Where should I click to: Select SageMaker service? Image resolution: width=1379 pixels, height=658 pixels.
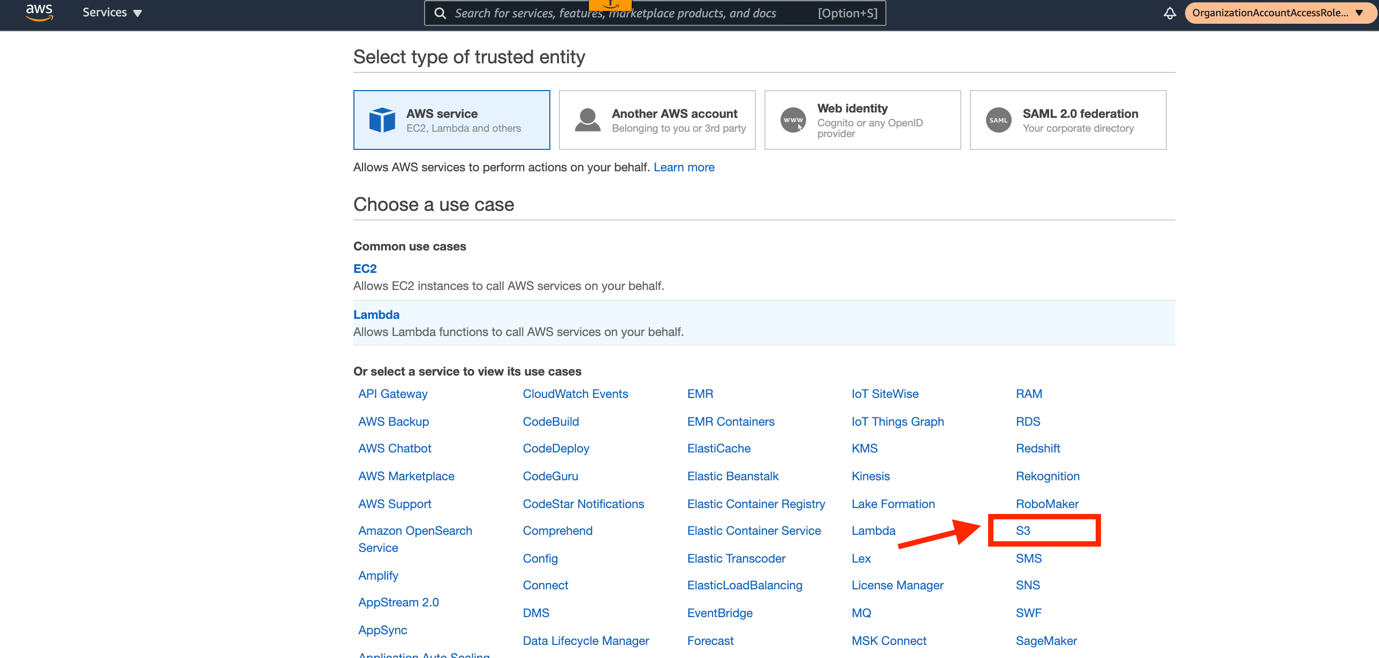point(1046,641)
